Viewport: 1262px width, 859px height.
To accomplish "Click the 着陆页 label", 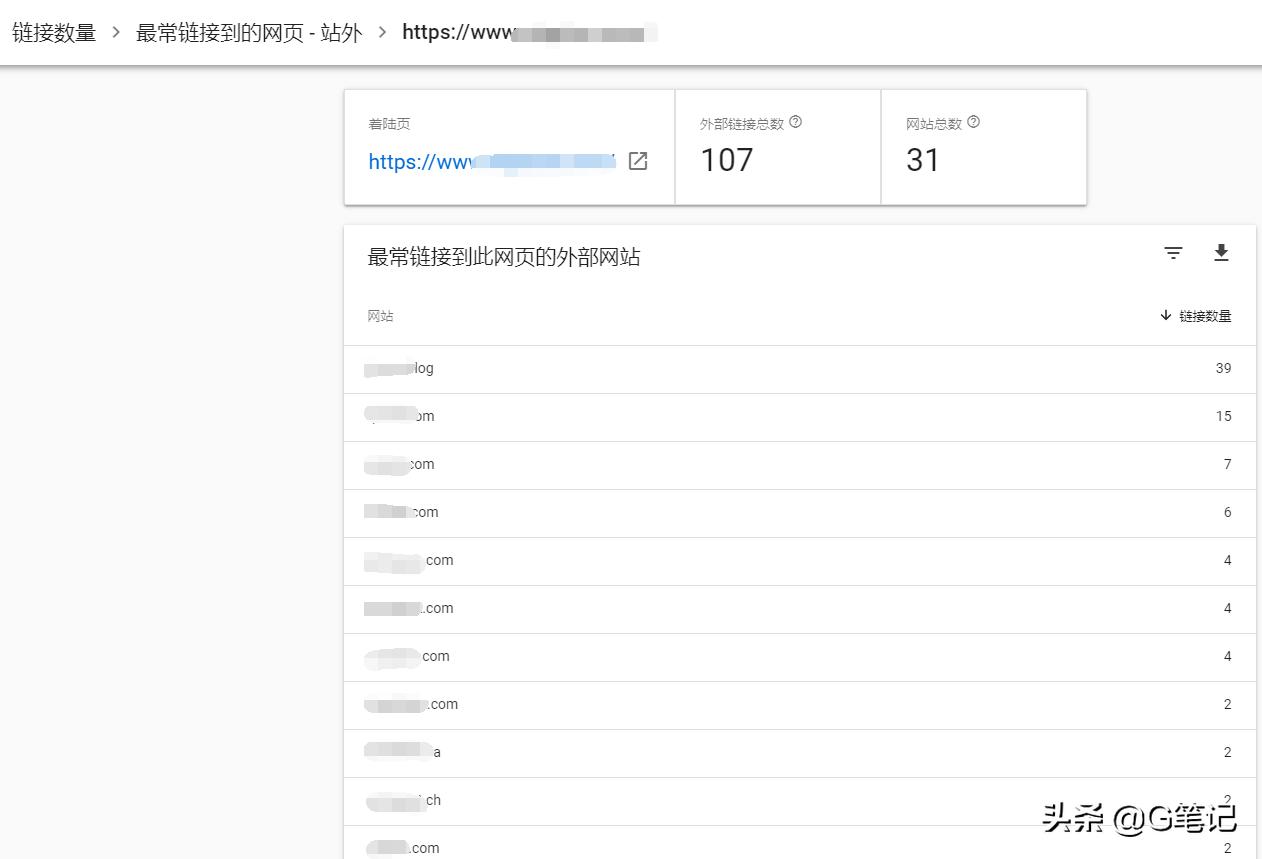I will [x=389, y=124].
